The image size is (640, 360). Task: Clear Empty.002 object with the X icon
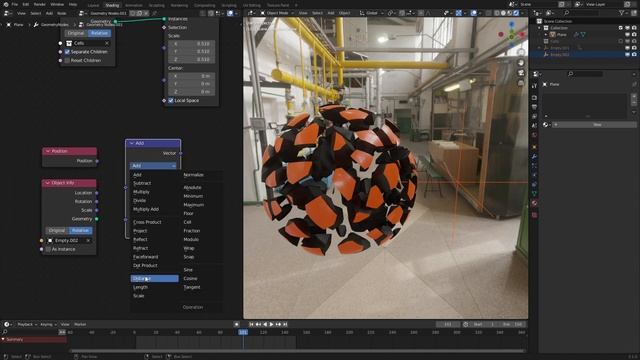(x=88, y=240)
